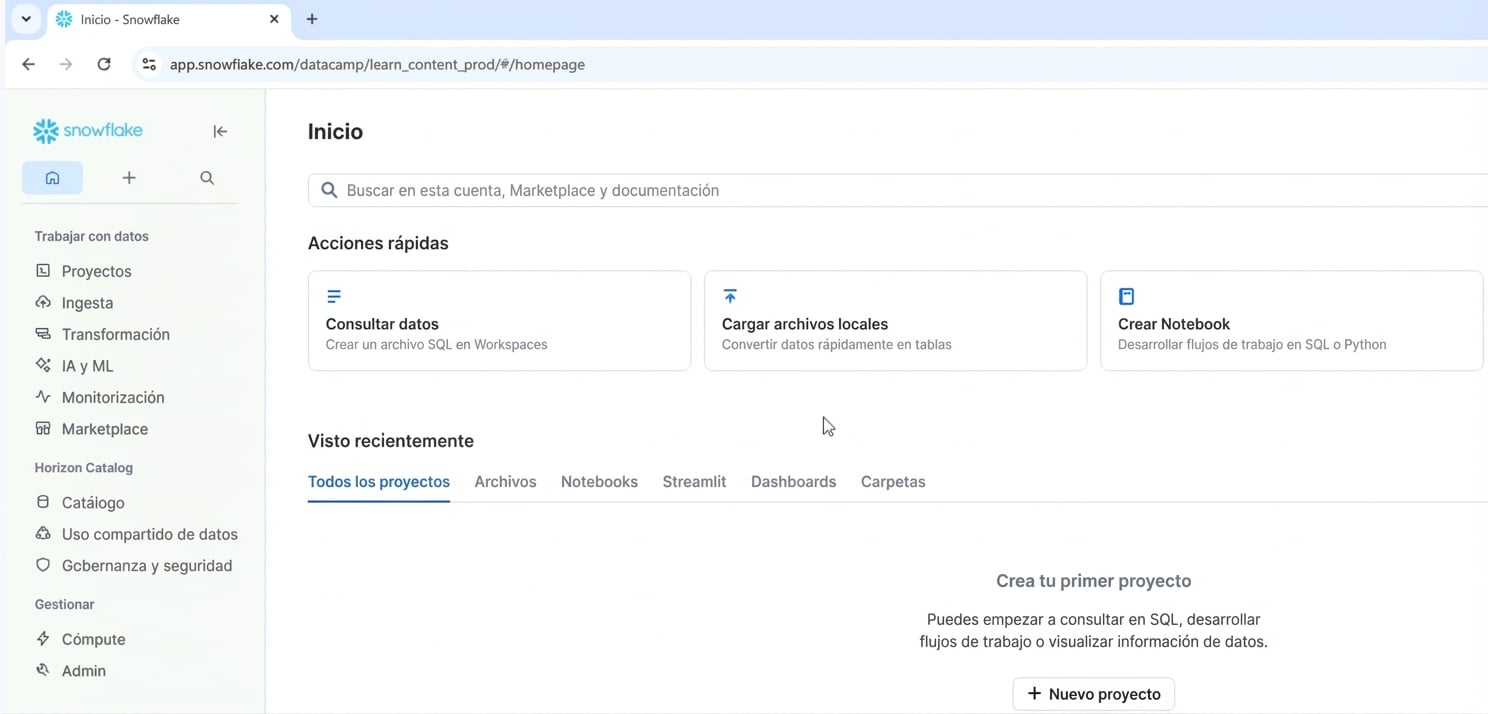Click the browser forward arrow
The height and width of the screenshot is (714, 1488).
[x=66, y=64]
